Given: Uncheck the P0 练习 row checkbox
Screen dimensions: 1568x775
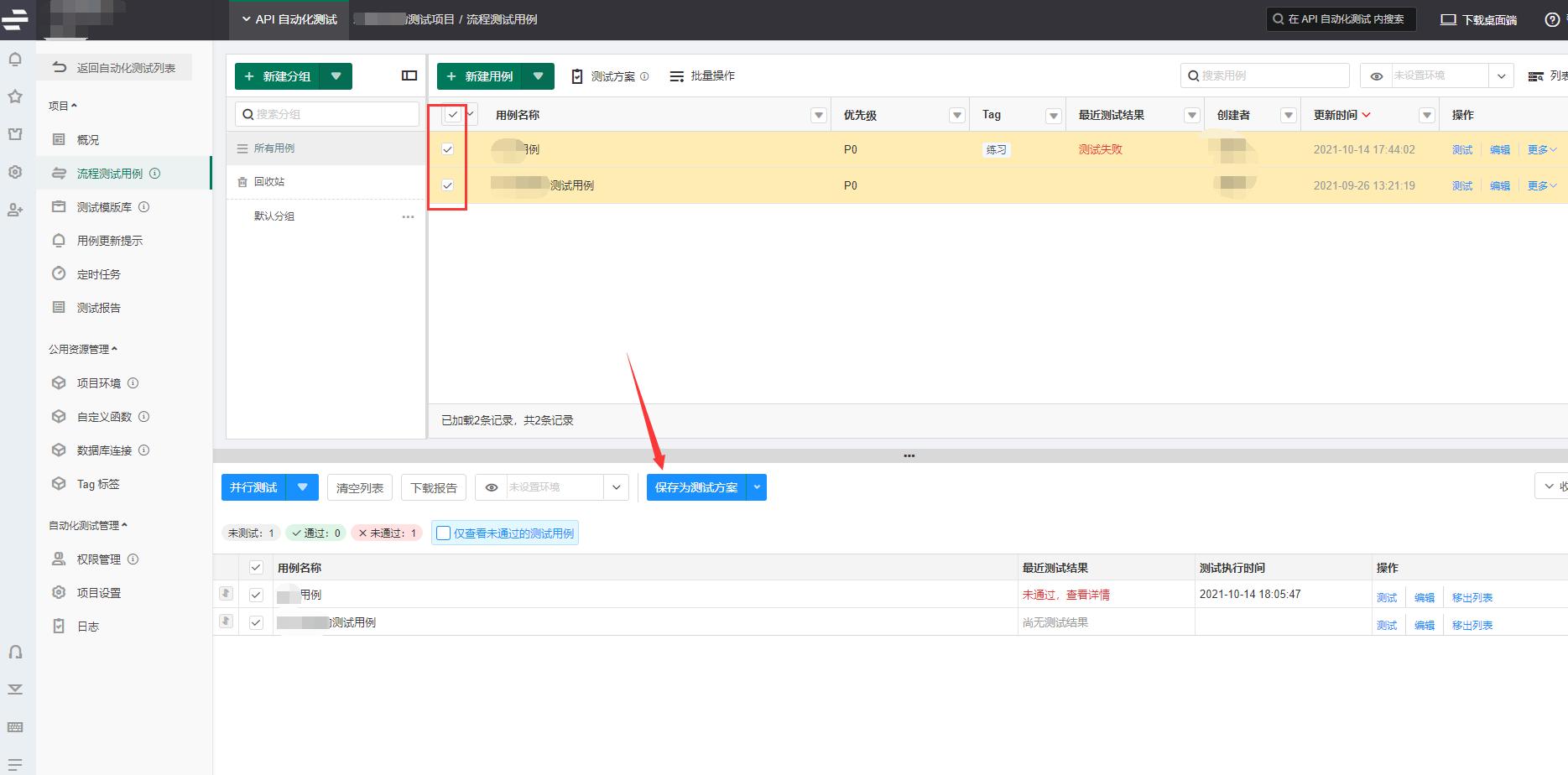Looking at the screenshot, I should pyautogui.click(x=447, y=149).
